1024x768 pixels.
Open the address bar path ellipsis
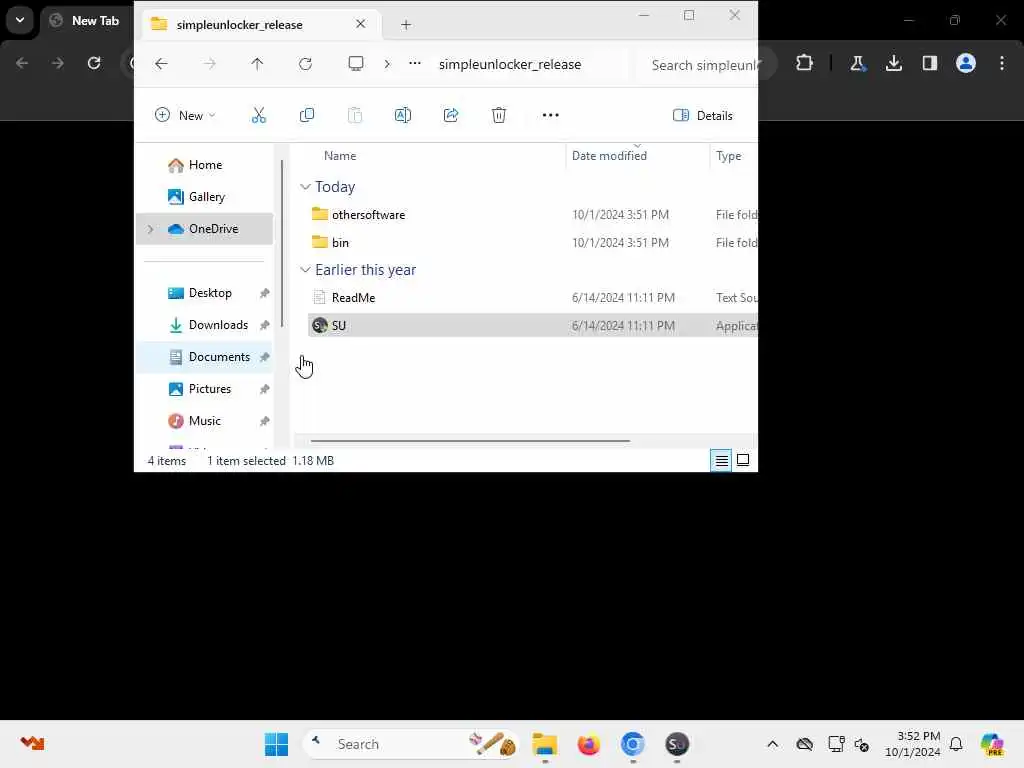pyautogui.click(x=415, y=64)
